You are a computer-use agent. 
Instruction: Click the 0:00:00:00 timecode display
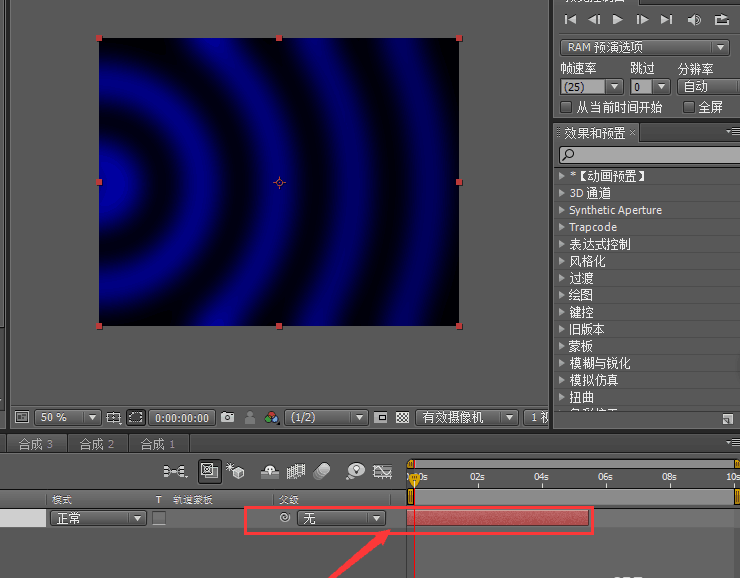182,418
